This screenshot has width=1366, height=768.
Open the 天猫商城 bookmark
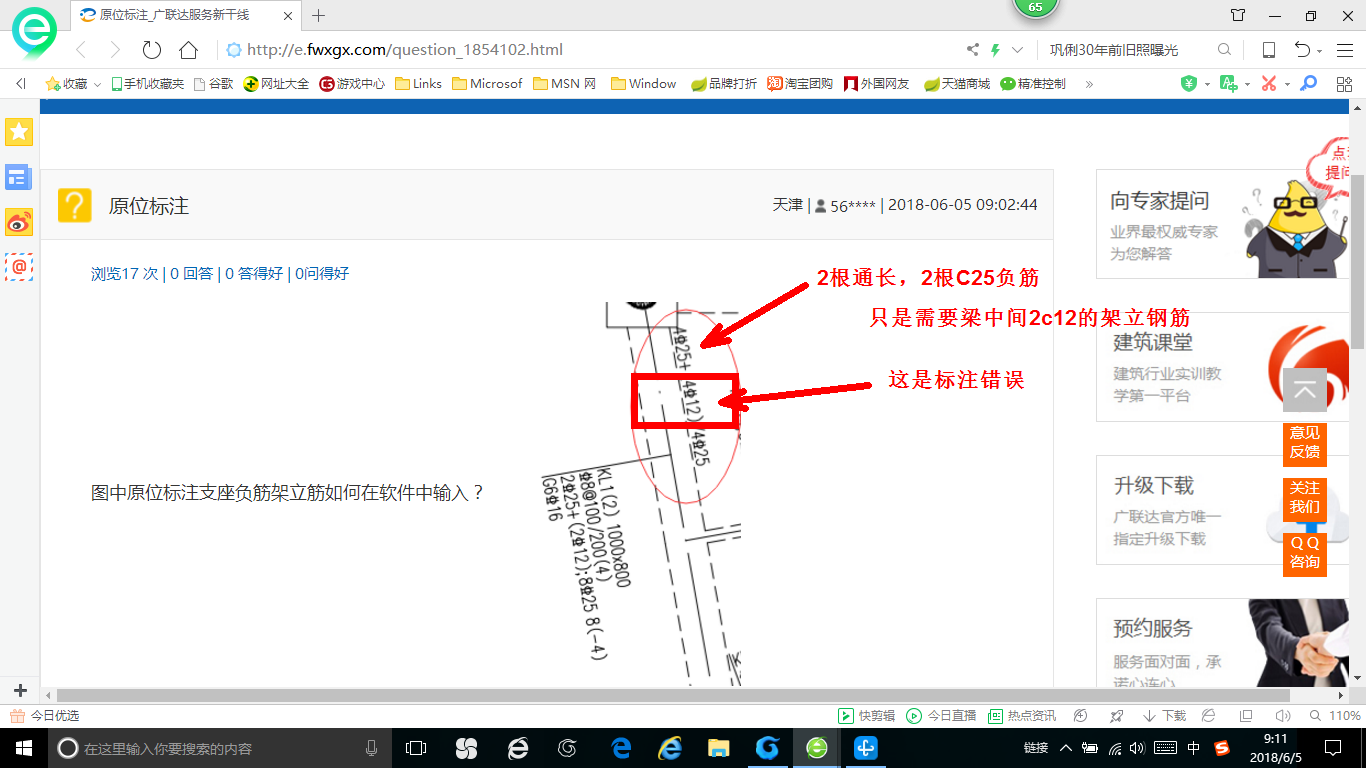[x=957, y=84]
